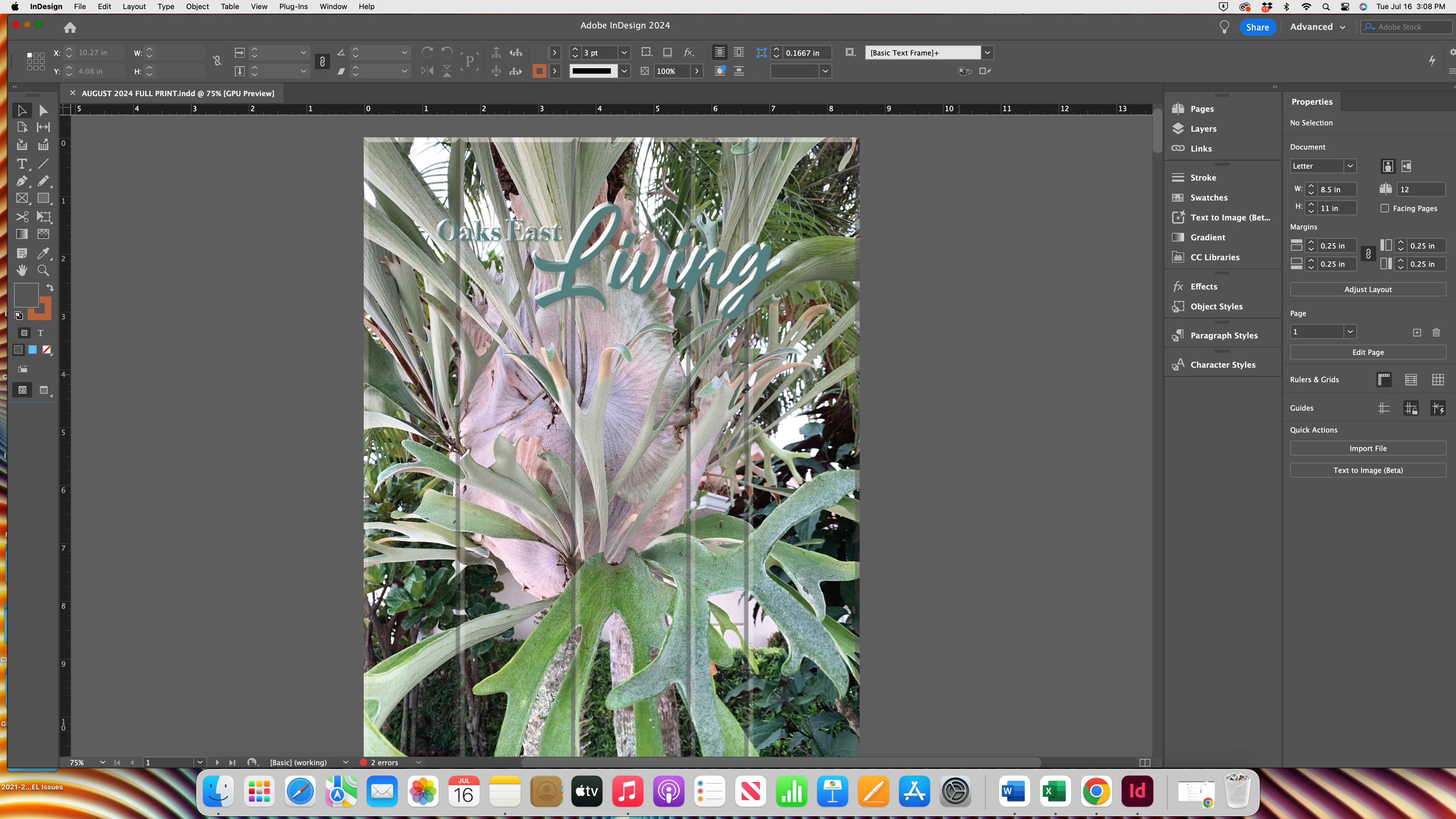Image resolution: width=1456 pixels, height=819 pixels.
Task: Click the Fill color swatch in toolbox
Action: pyautogui.click(x=26, y=295)
